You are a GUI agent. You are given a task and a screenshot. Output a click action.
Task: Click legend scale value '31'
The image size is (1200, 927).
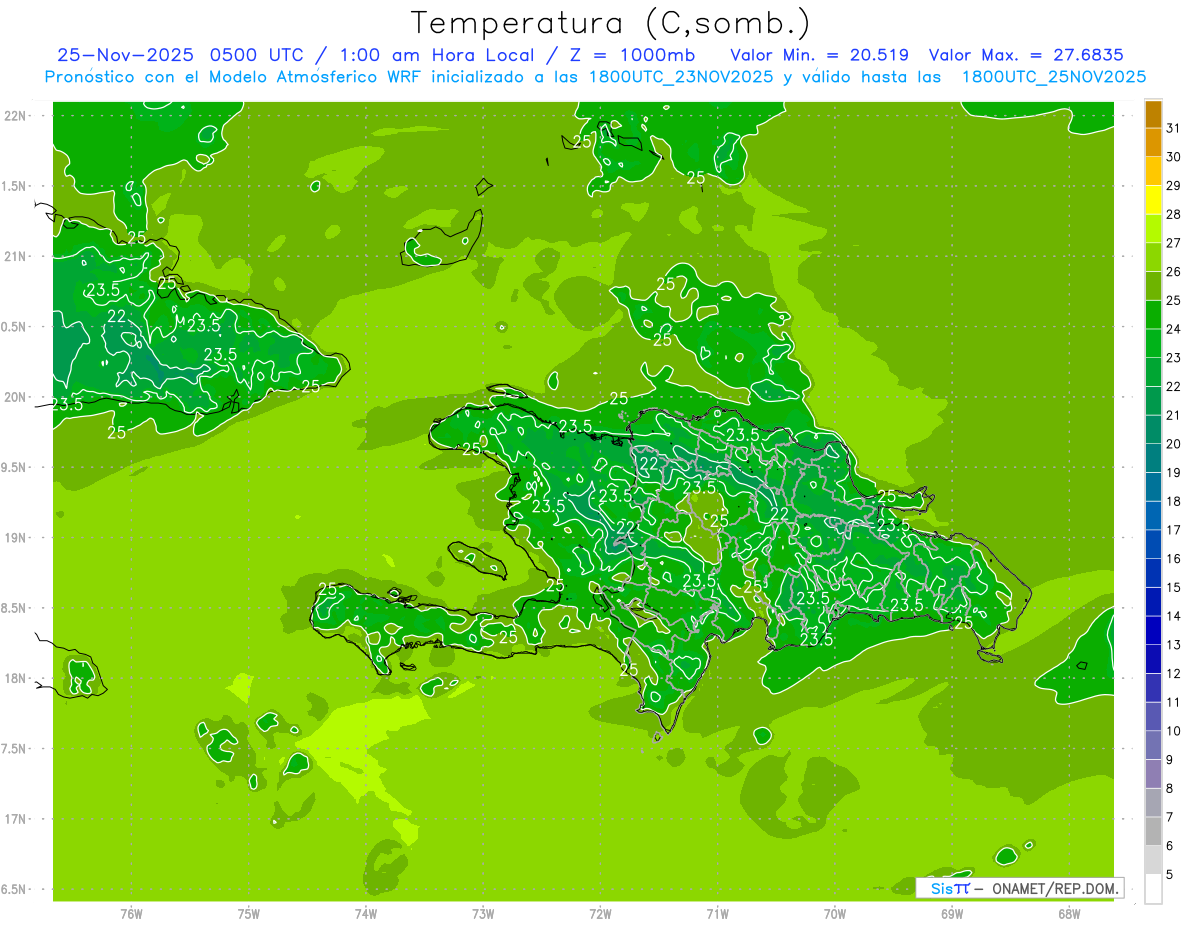pos(1174,128)
